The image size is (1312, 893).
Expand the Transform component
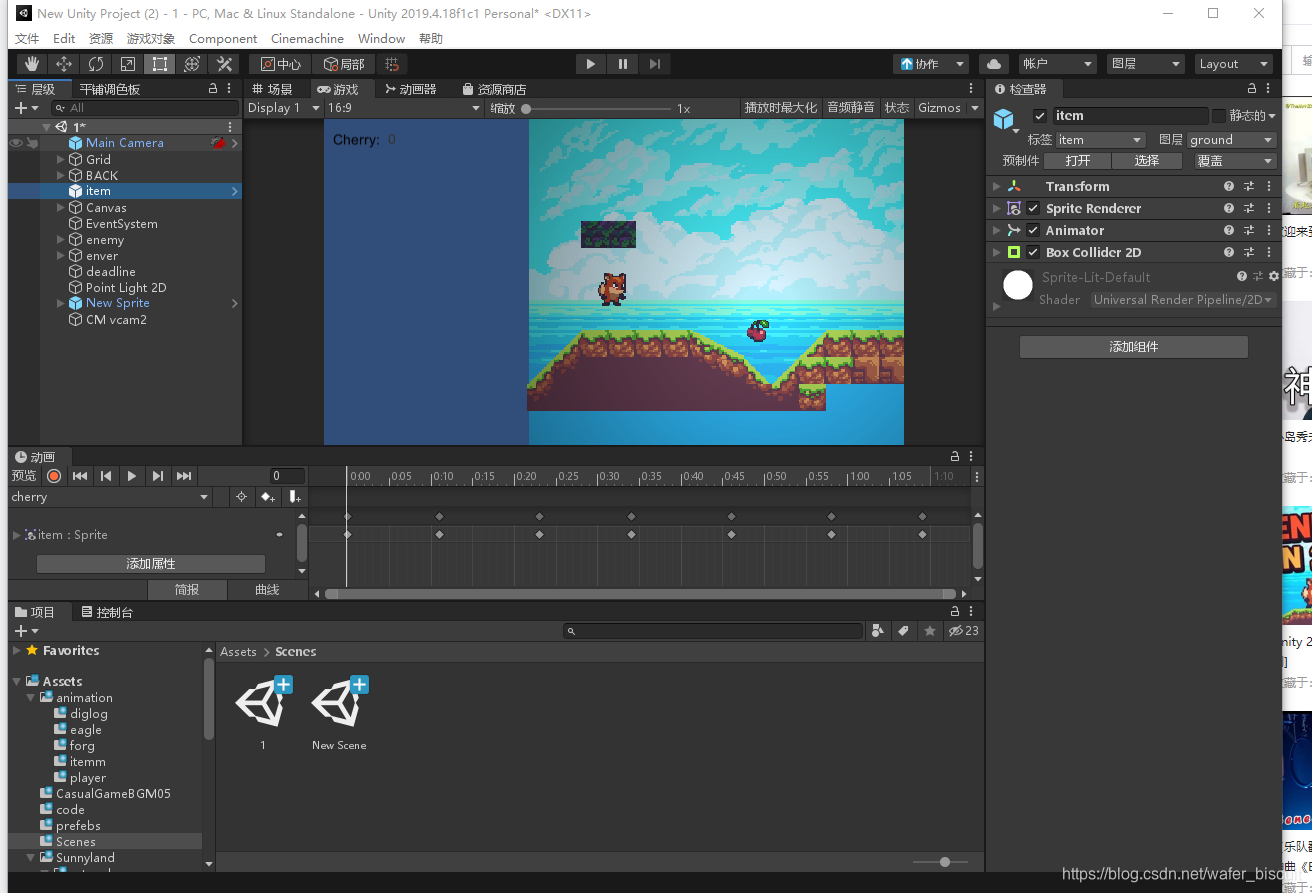(996, 187)
